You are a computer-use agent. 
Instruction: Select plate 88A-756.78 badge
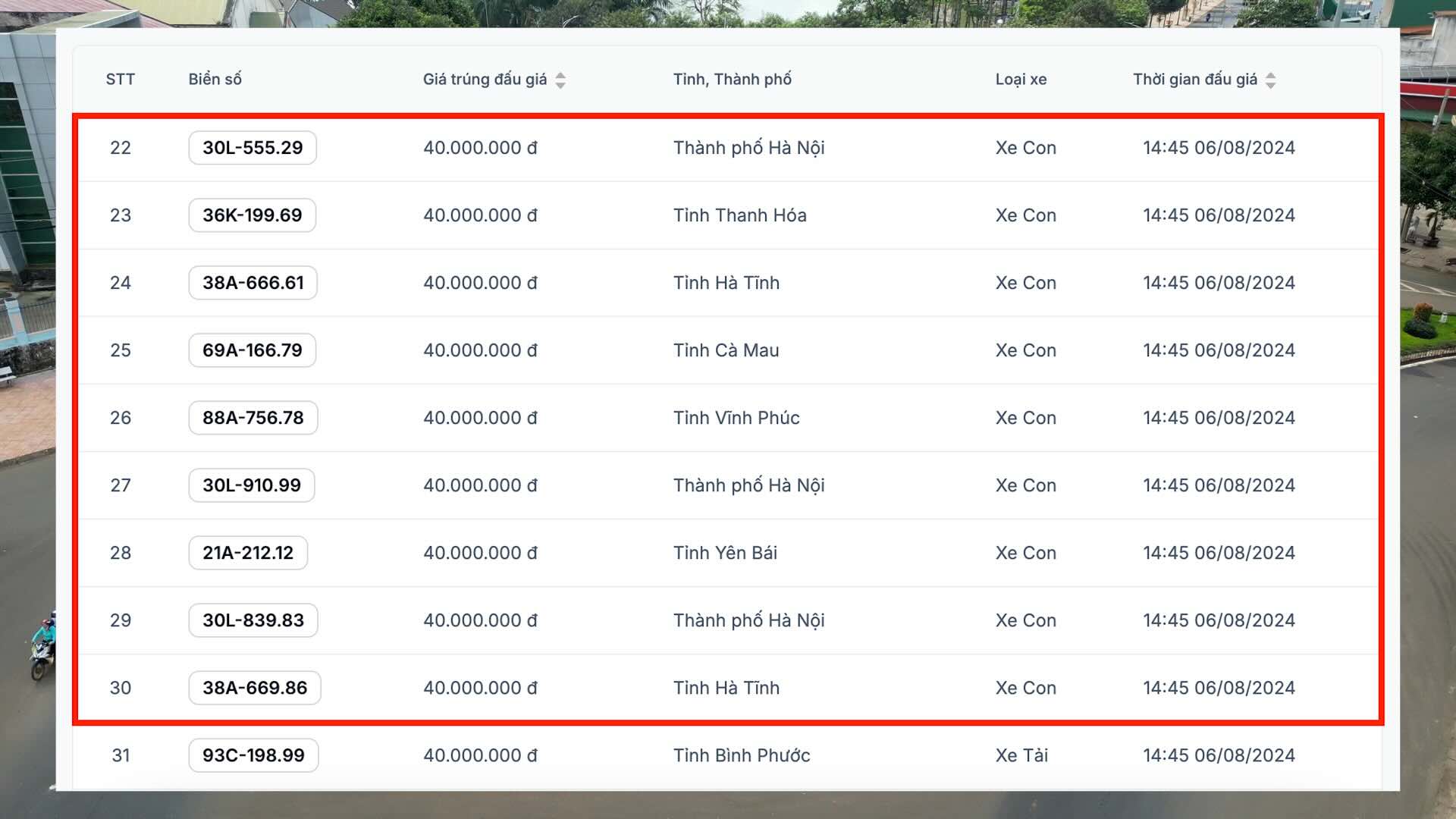click(253, 418)
